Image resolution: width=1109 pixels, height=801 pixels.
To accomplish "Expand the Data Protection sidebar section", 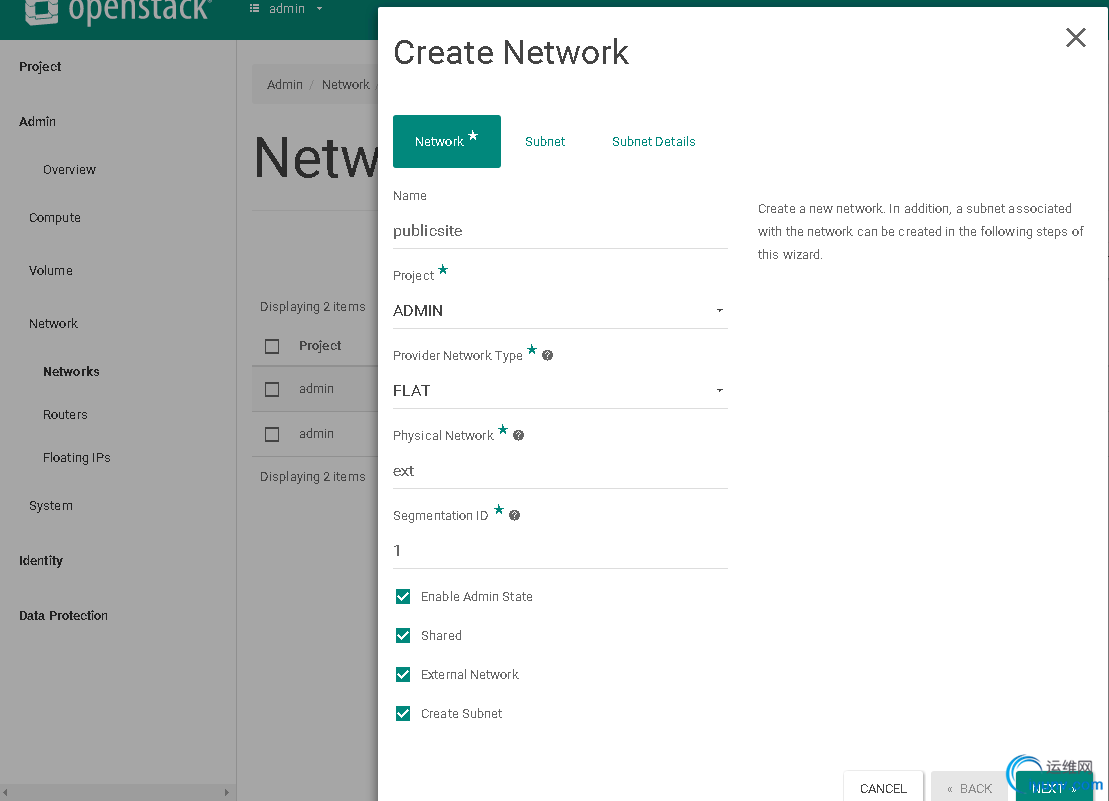I will [64, 616].
